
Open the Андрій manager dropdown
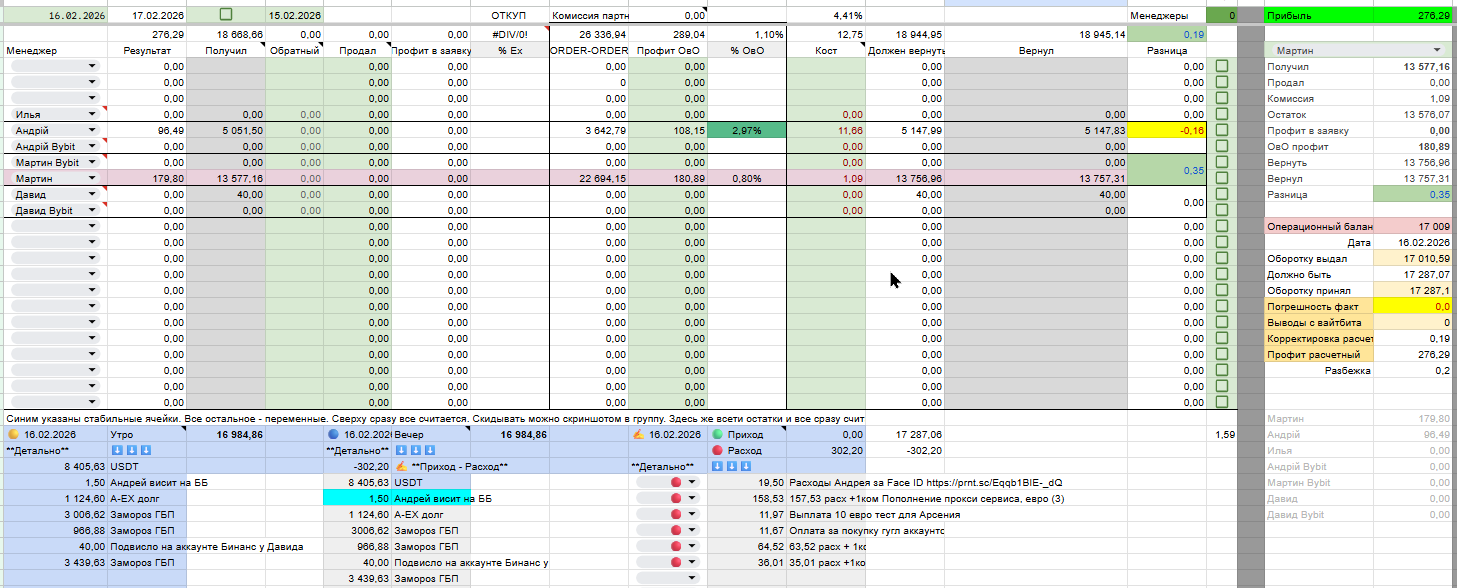pos(93,131)
